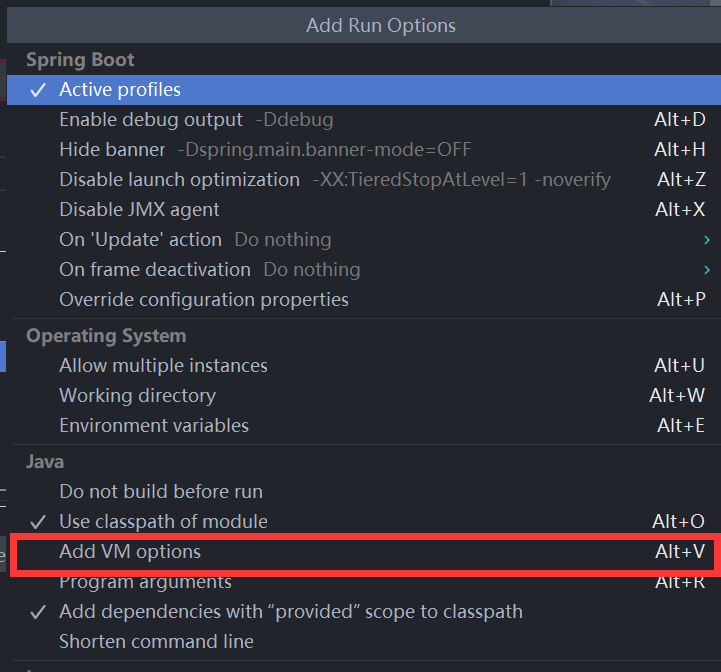Choose Disable launch optimization option
721x672 pixels.
click(x=364, y=179)
